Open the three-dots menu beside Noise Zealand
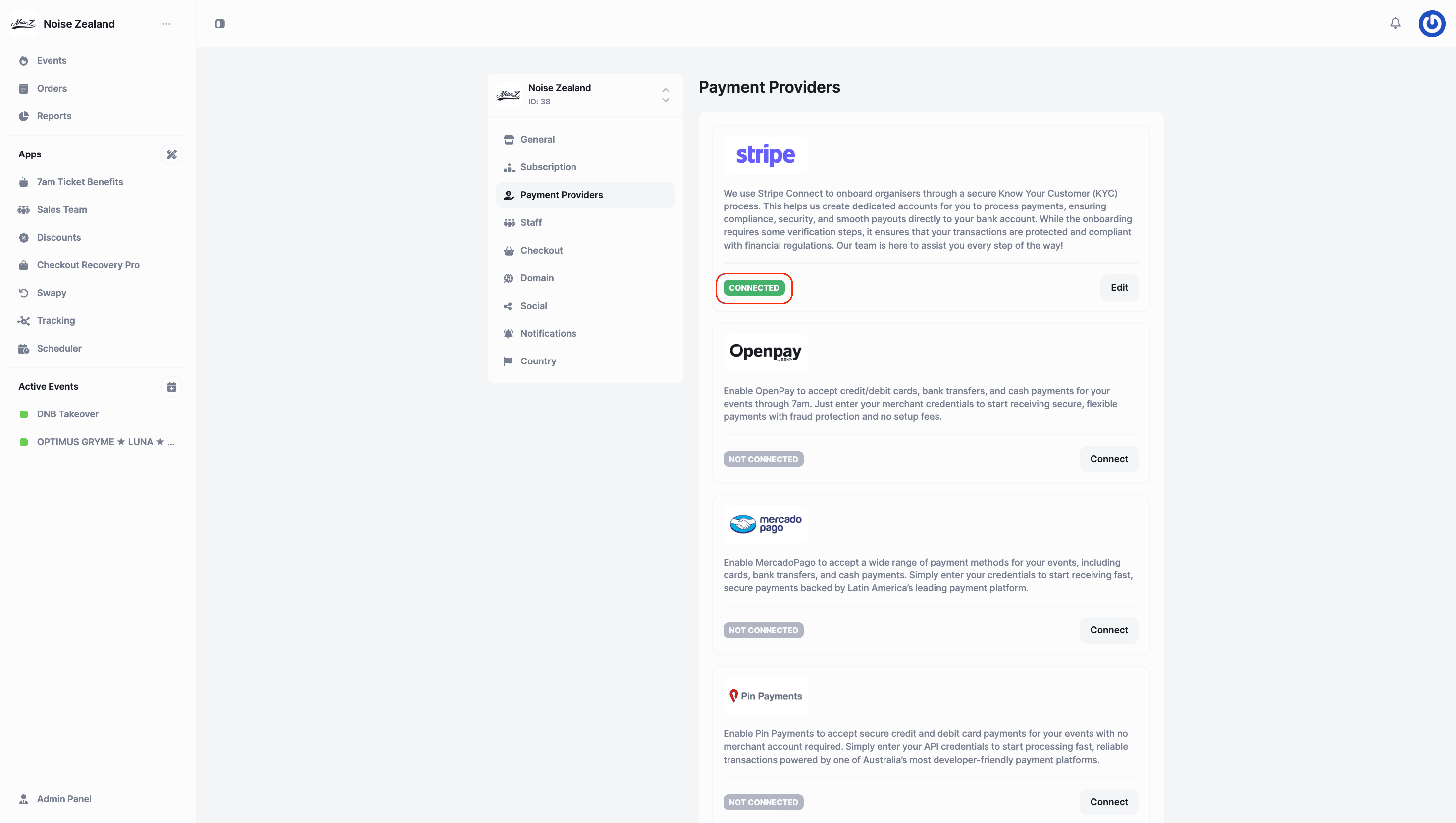The width and height of the screenshot is (1456, 823). coord(166,24)
